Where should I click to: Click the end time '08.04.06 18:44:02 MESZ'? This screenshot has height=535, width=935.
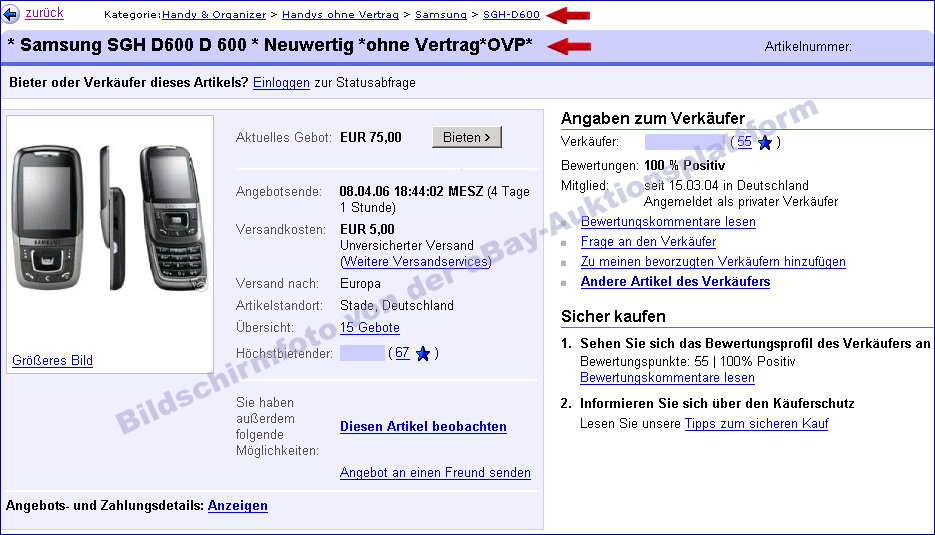[411, 191]
